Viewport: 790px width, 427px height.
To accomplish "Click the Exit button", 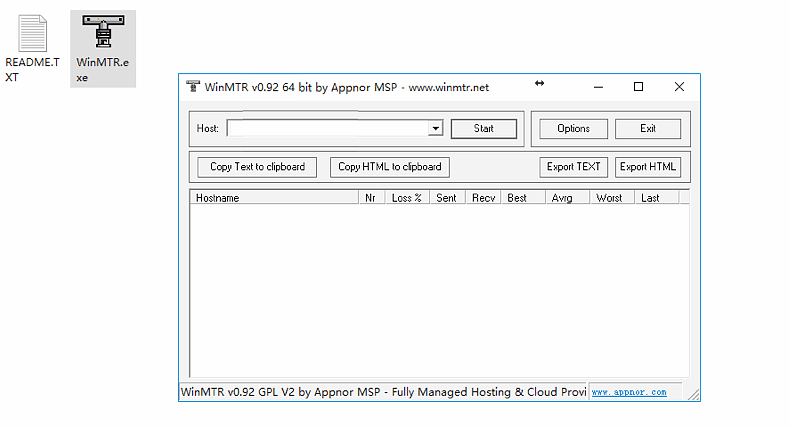I will click(648, 129).
